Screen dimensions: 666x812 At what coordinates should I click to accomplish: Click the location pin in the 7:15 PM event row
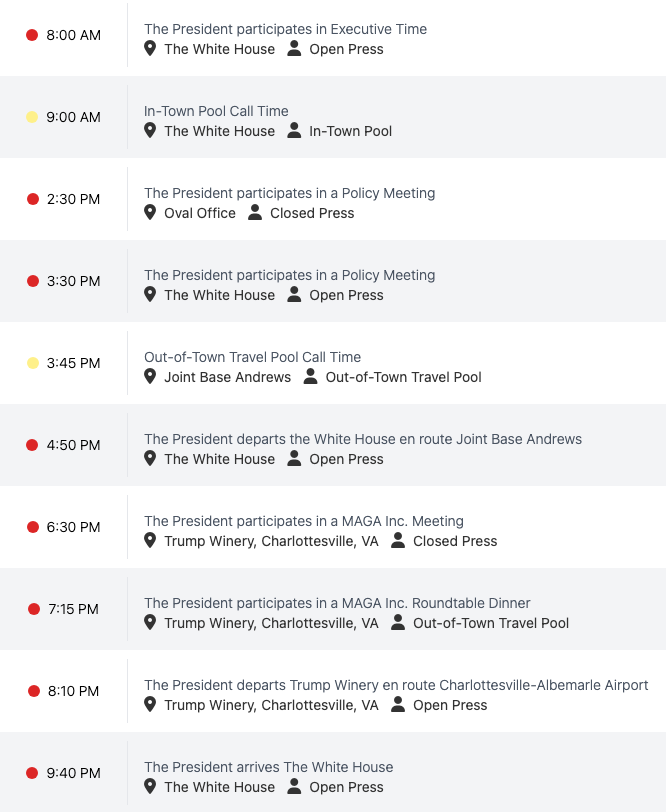(x=150, y=623)
